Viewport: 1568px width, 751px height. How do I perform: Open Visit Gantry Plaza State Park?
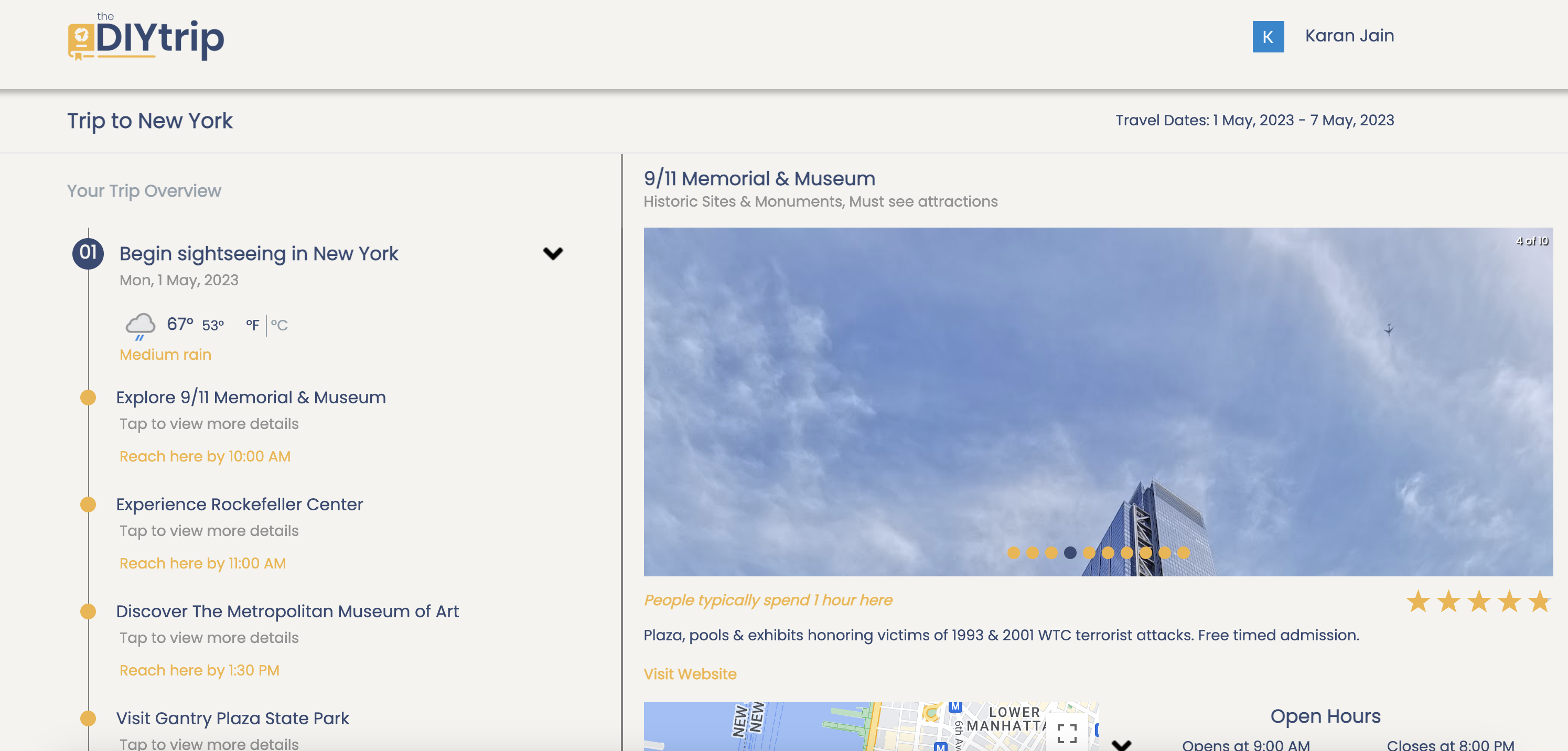pyautogui.click(x=232, y=718)
